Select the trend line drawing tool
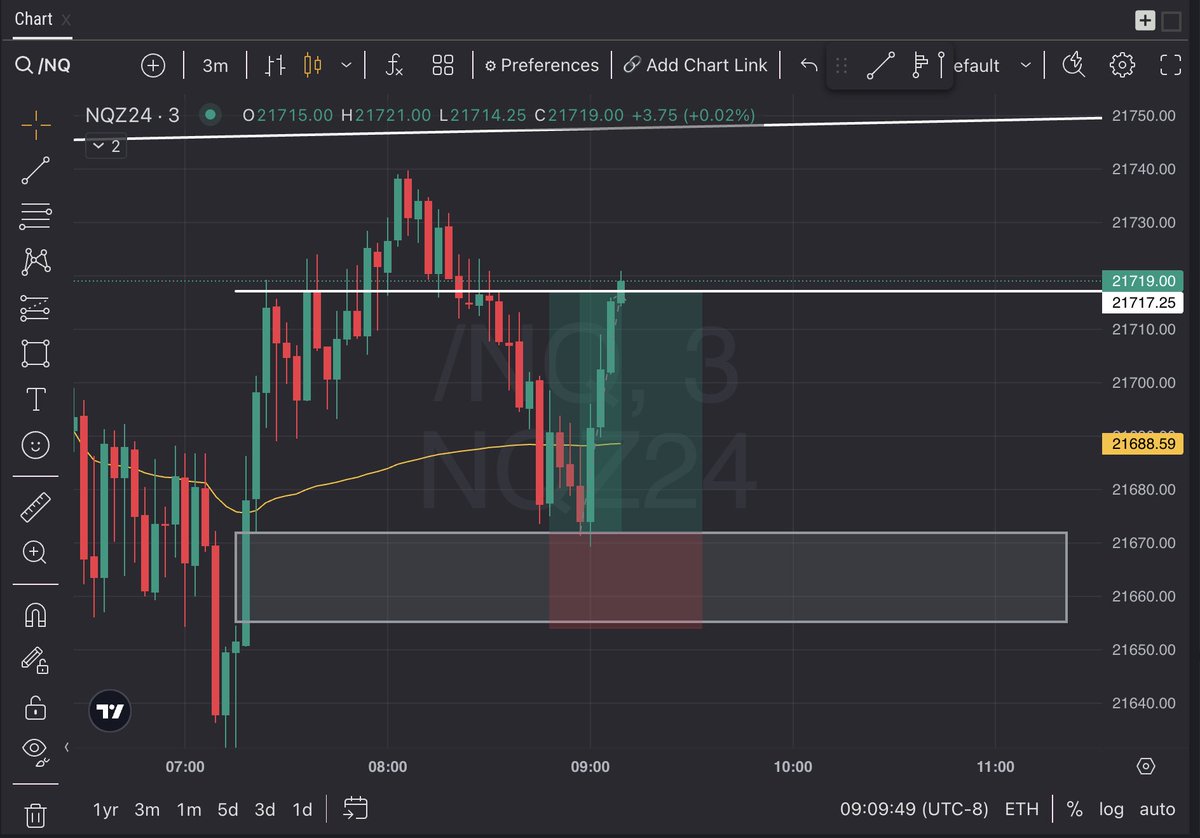This screenshot has height=838, width=1200. click(36, 171)
